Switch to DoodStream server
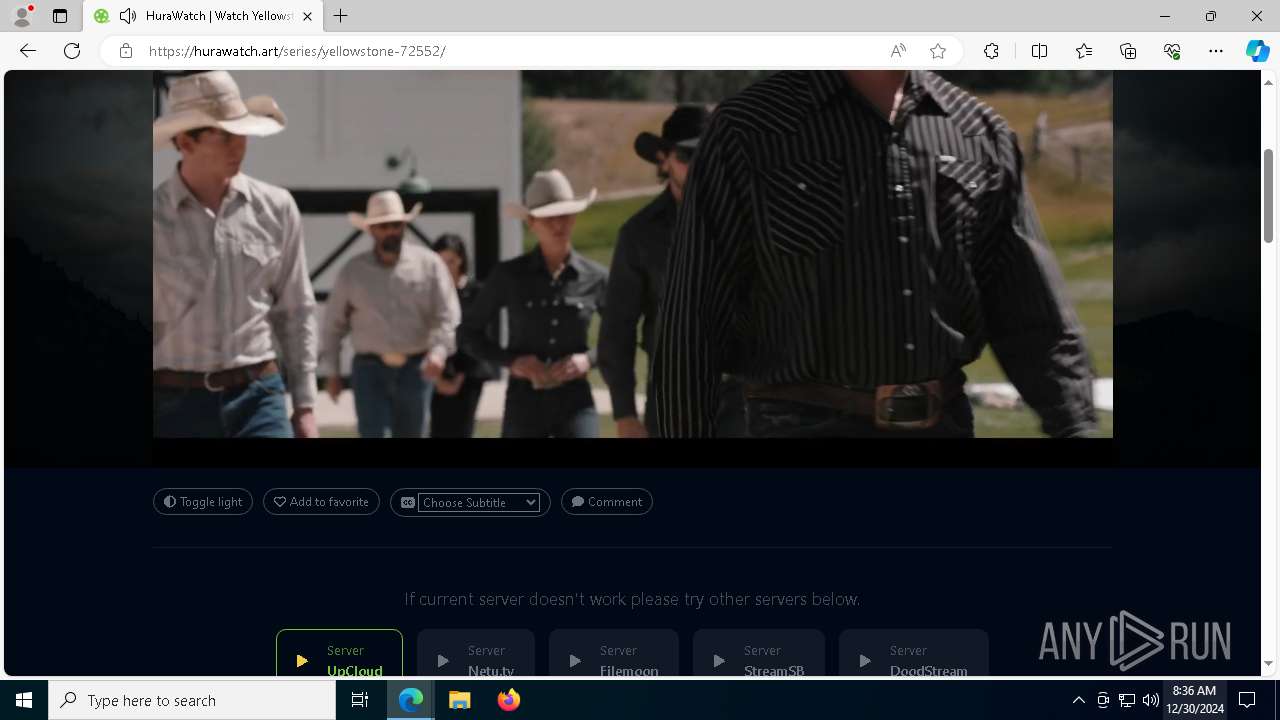This screenshot has width=1280, height=720. point(914,654)
